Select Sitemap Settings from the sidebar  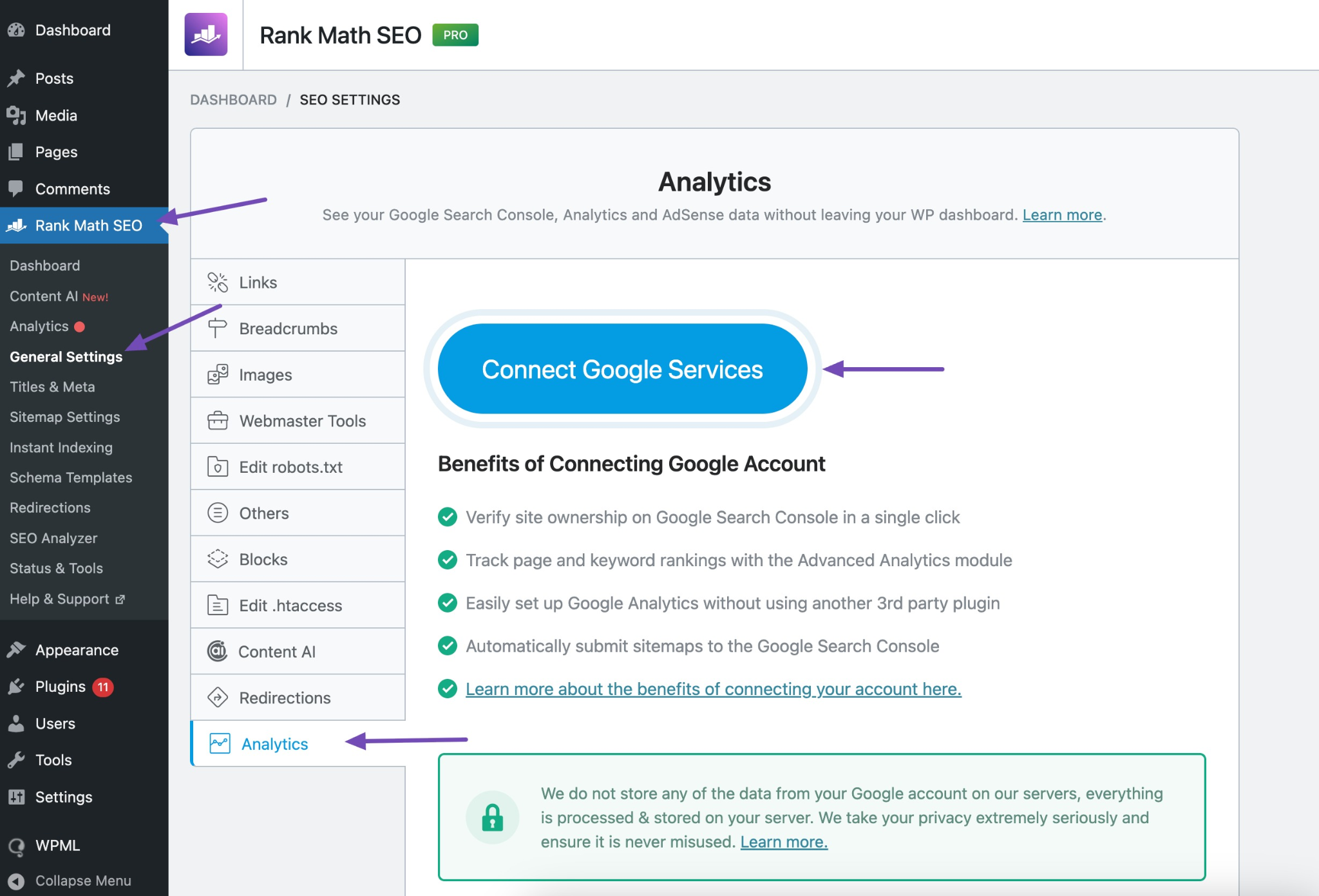(x=64, y=417)
